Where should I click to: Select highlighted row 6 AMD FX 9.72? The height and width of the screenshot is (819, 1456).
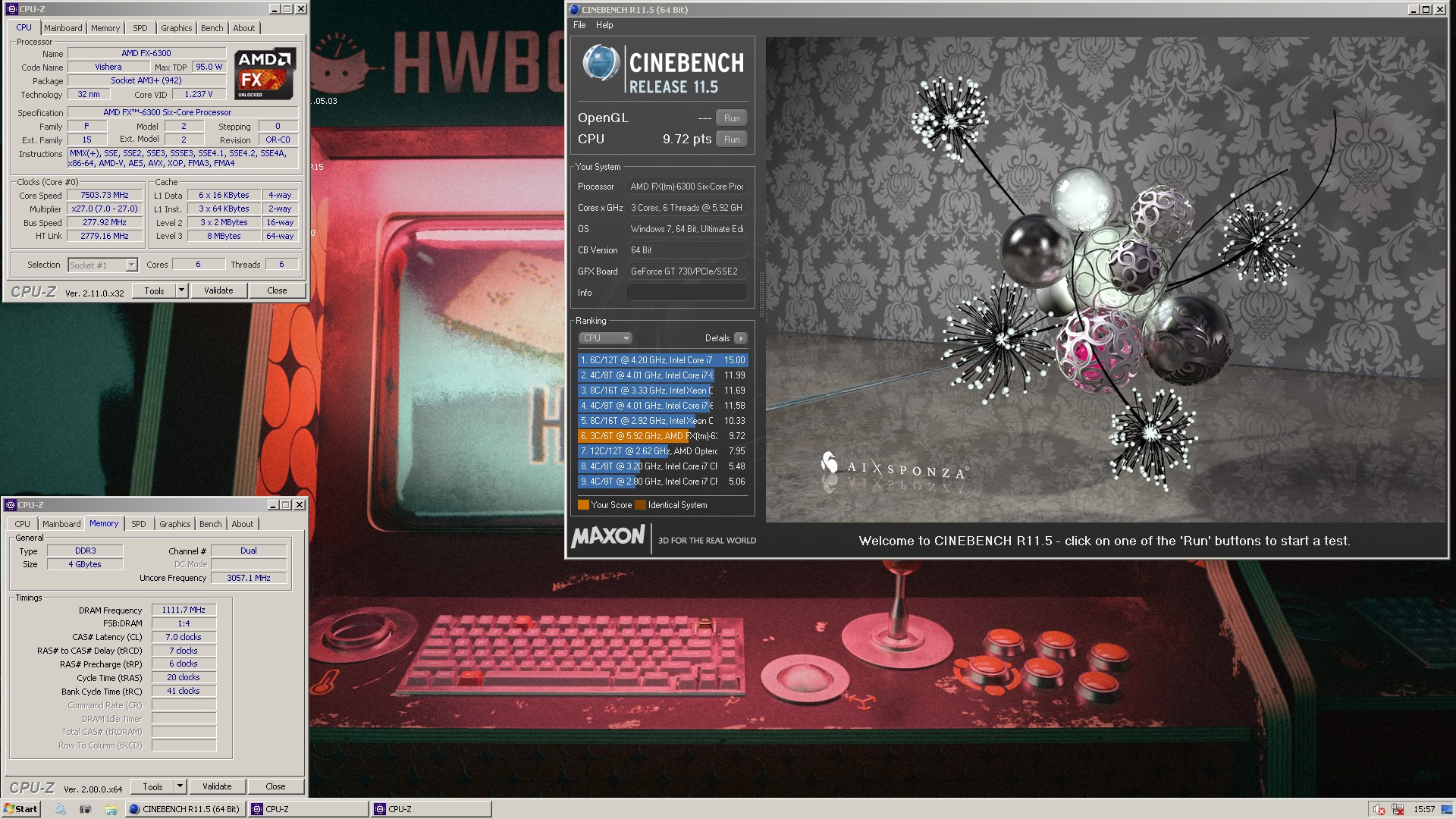[x=663, y=436]
